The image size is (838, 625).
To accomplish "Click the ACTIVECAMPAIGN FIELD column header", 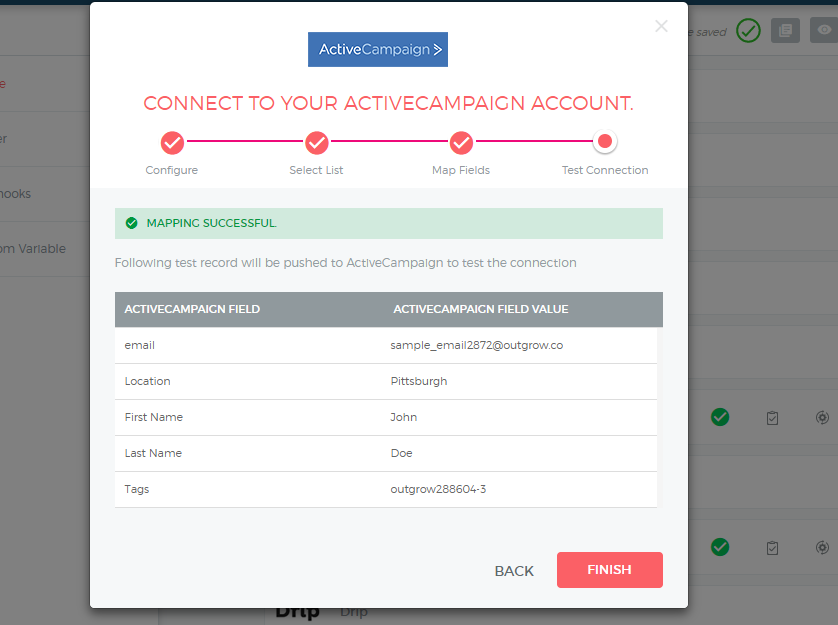I will (192, 309).
